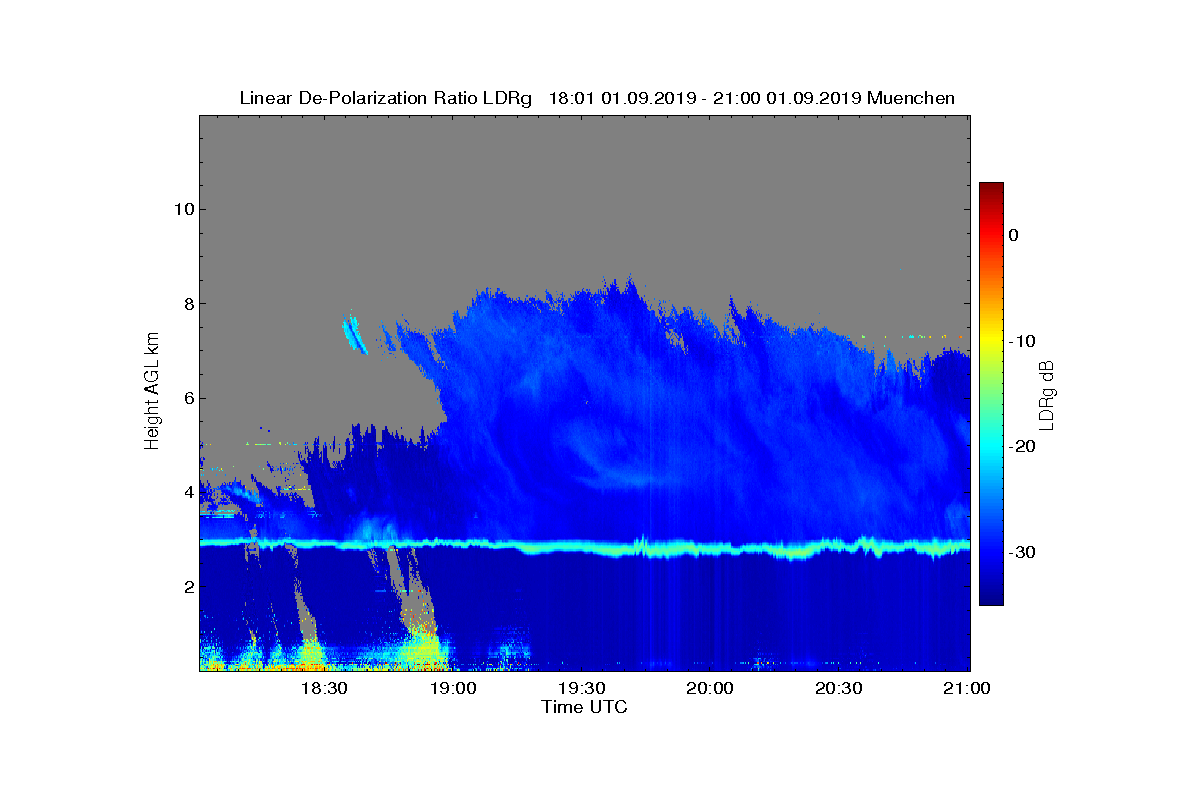This screenshot has width=1200, height=800.
Task: Click the LDRg dB colorbar label
Action: (1047, 392)
